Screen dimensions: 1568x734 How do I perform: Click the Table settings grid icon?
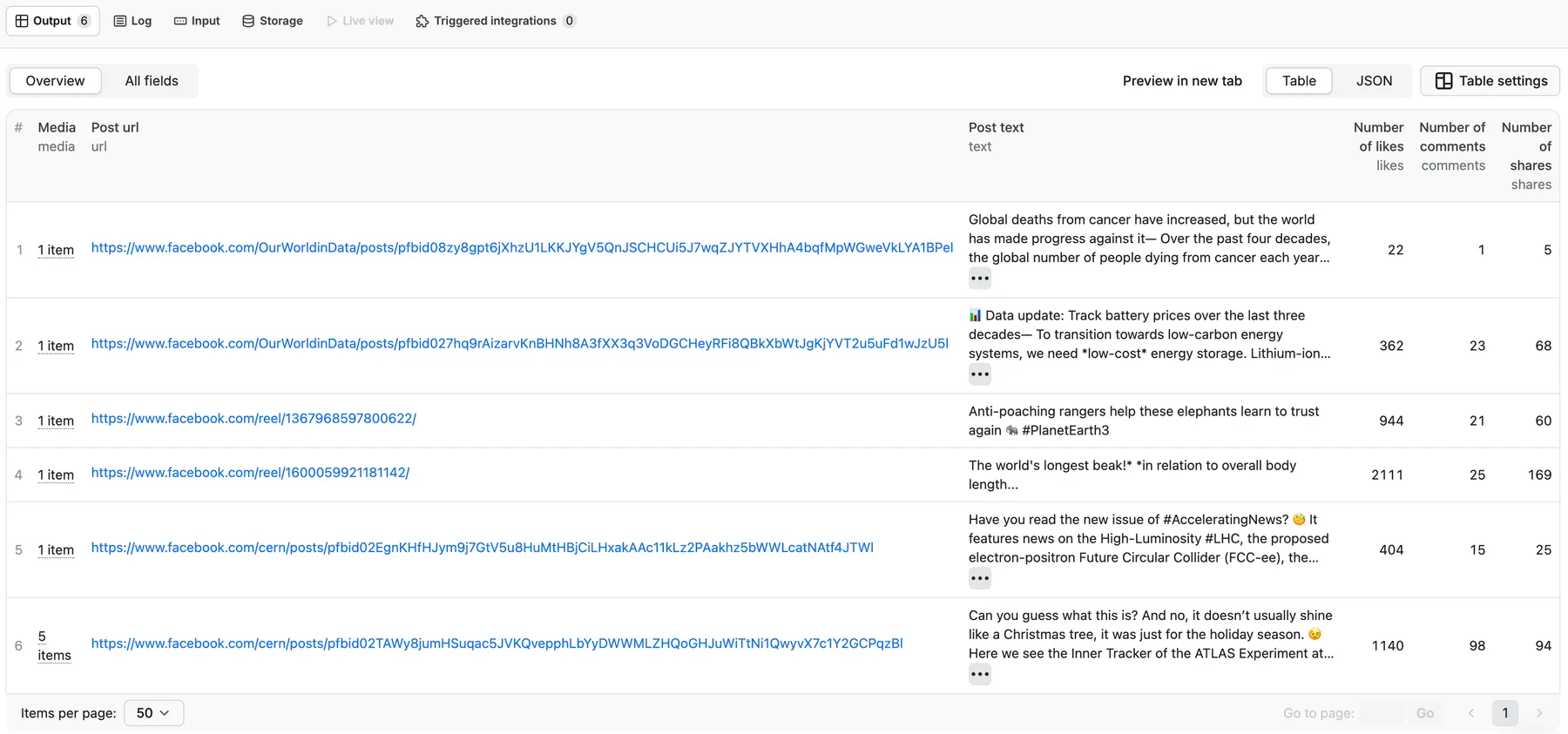click(x=1443, y=81)
